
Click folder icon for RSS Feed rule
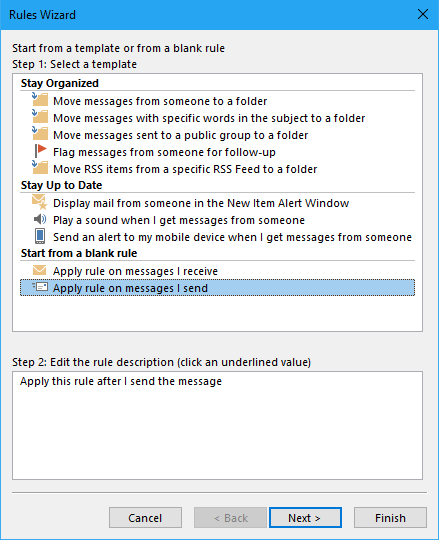point(40,167)
